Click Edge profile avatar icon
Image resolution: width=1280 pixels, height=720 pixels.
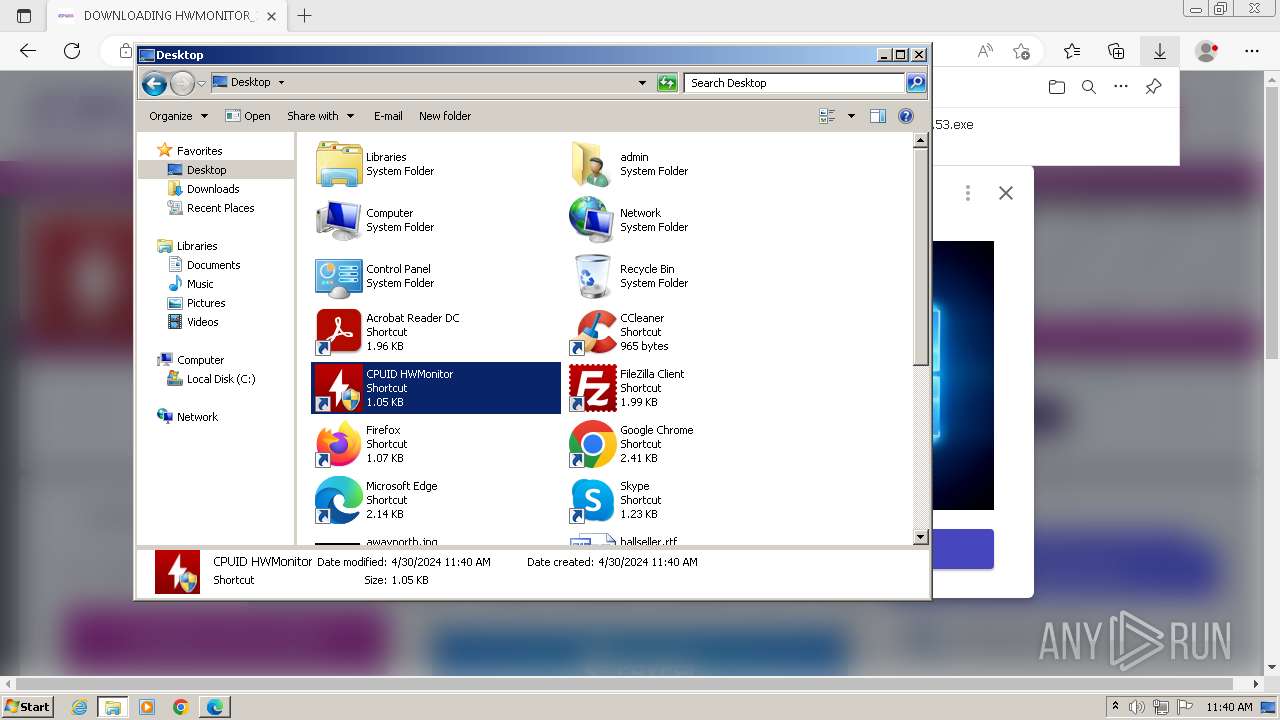(x=1207, y=51)
